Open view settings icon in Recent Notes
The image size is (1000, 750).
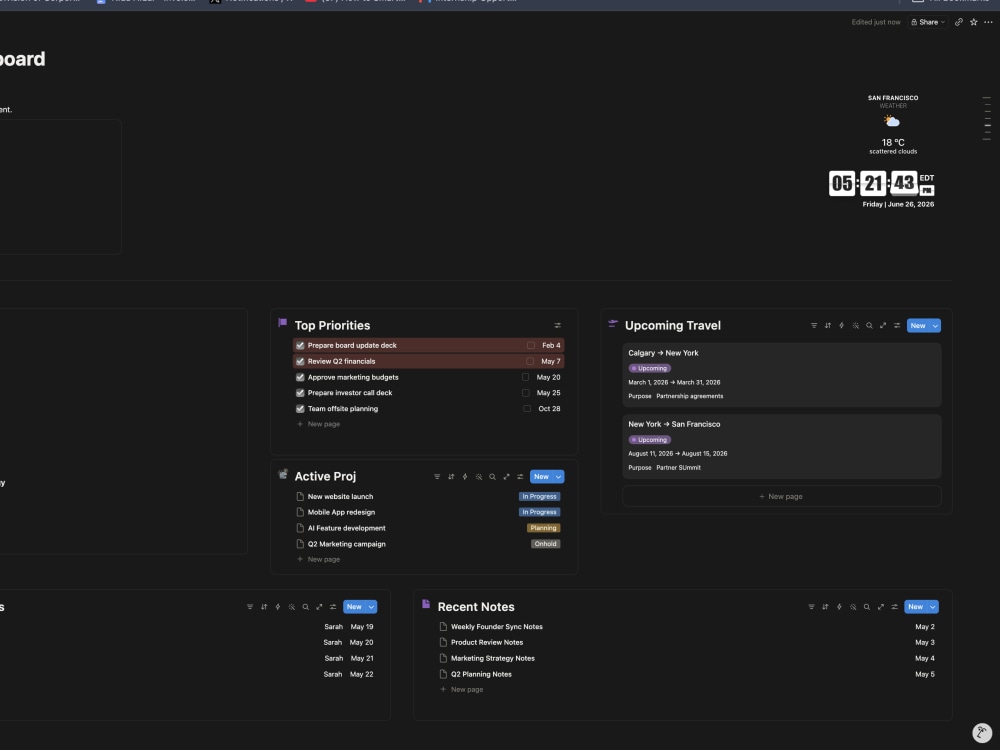[x=895, y=607]
